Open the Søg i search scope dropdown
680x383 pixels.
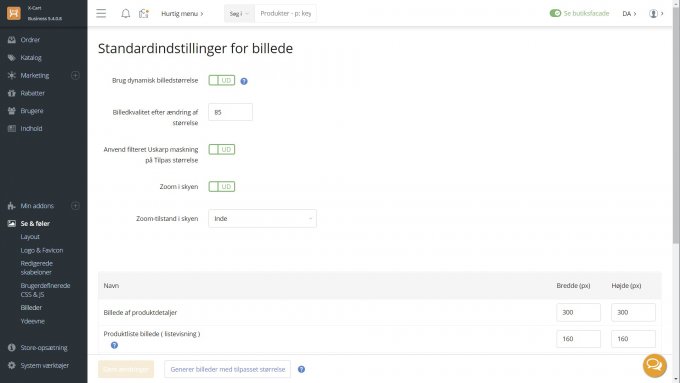tap(239, 13)
